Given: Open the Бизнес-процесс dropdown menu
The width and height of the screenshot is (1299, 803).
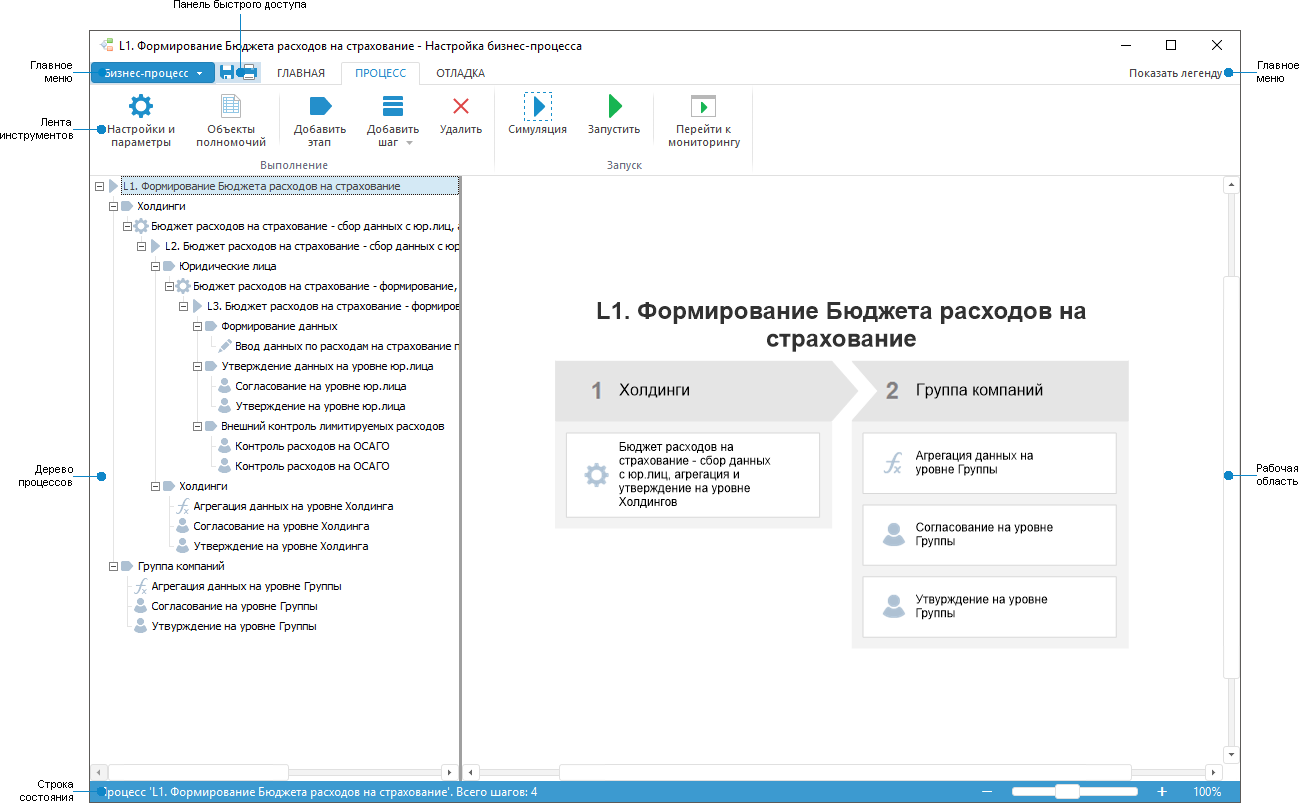Looking at the screenshot, I should click(151, 72).
